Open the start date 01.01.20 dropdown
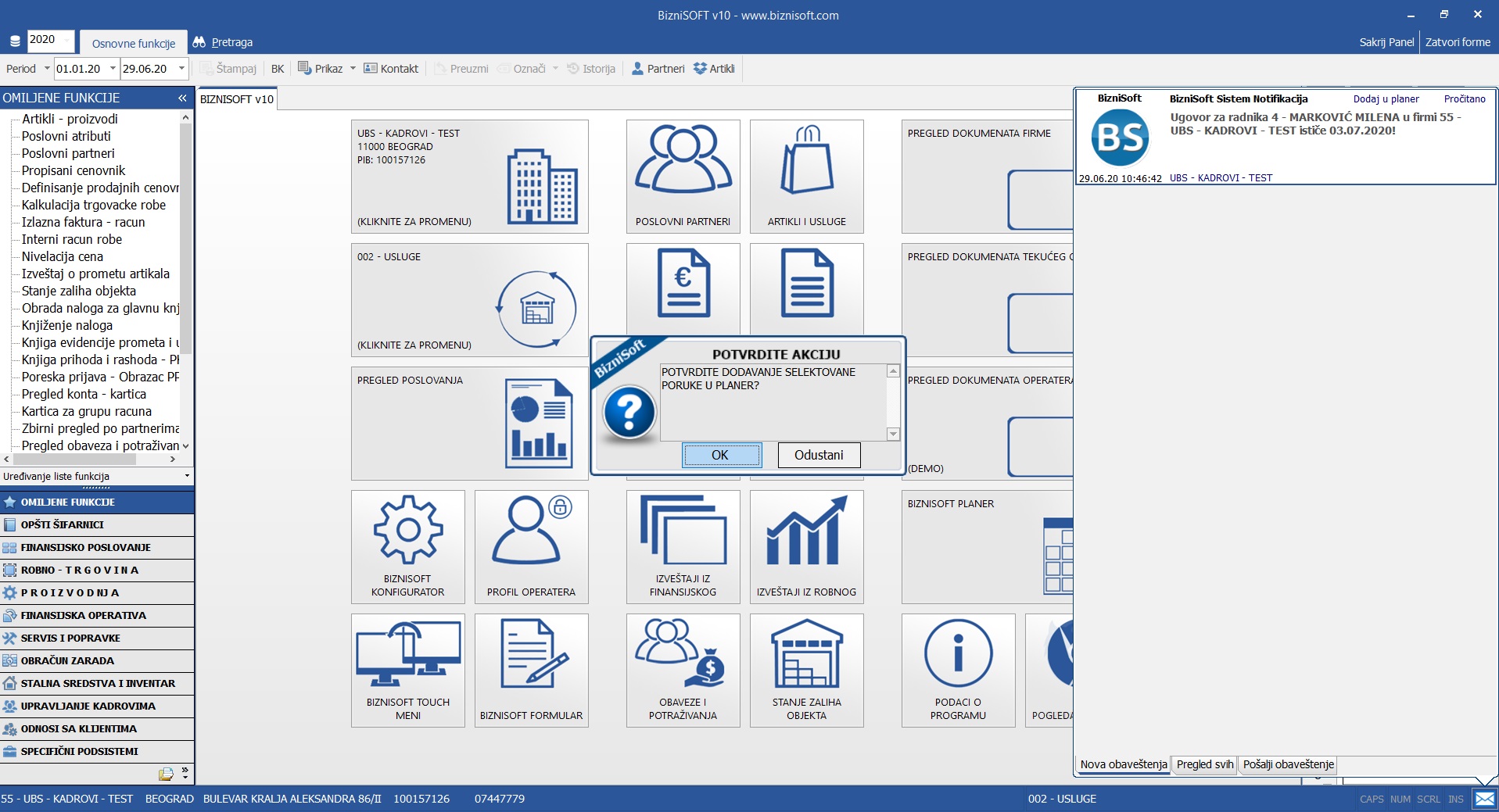The height and width of the screenshot is (812, 1499). [x=113, y=69]
